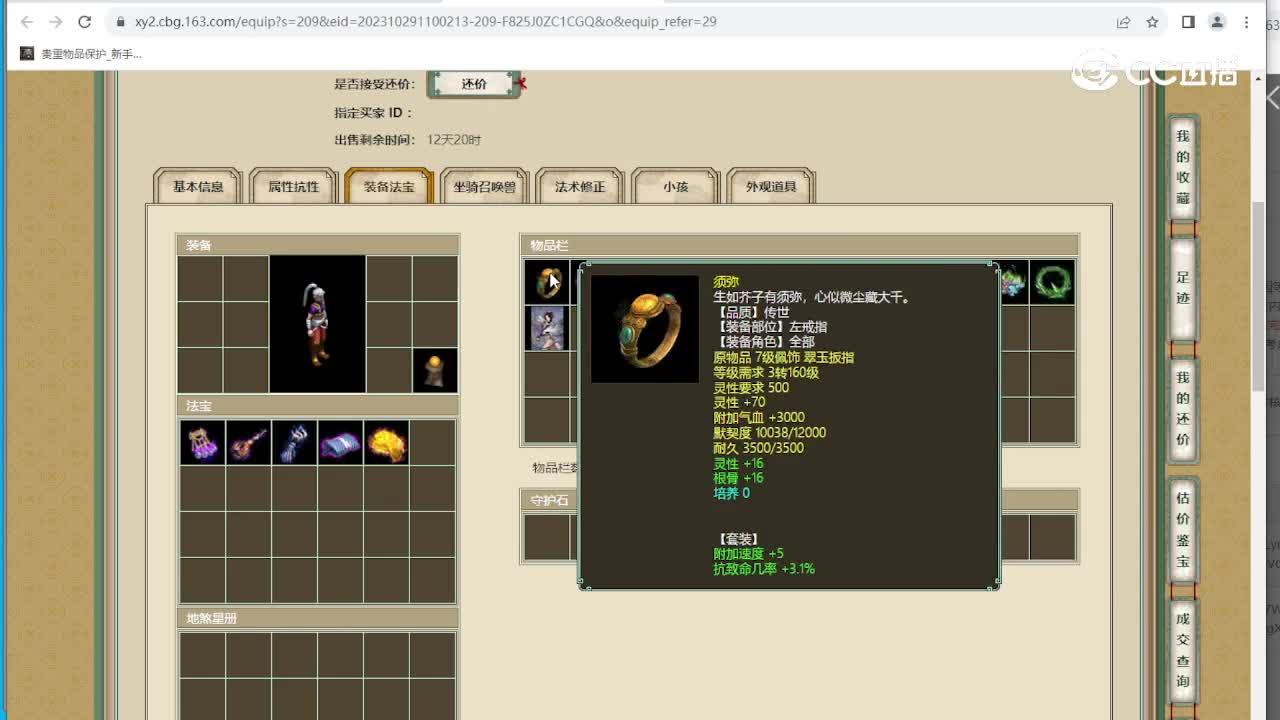
Task: Click the page's vertical scrollbar
Action: (1258, 295)
